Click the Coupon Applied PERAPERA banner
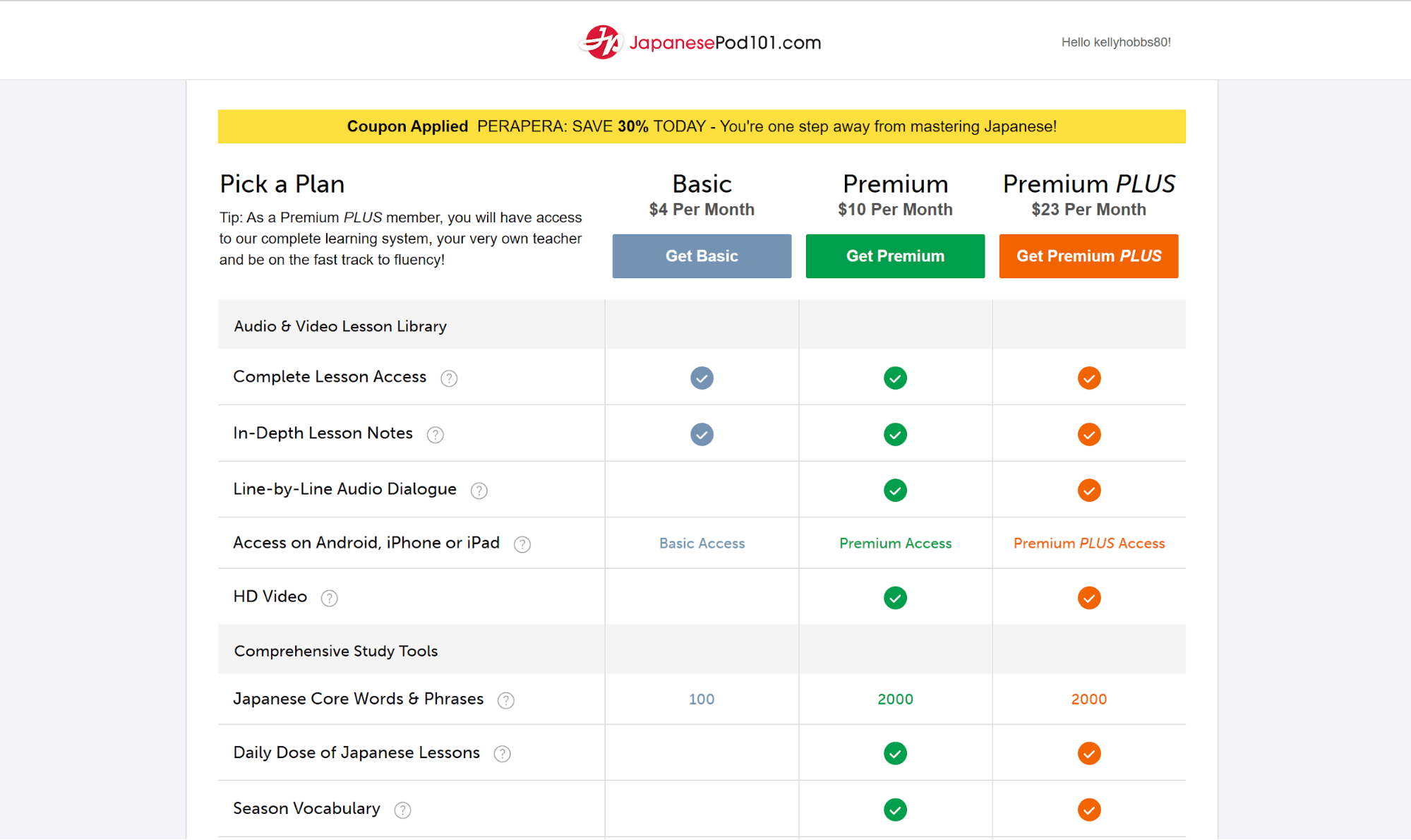This screenshot has height=840, width=1411. 702,126
